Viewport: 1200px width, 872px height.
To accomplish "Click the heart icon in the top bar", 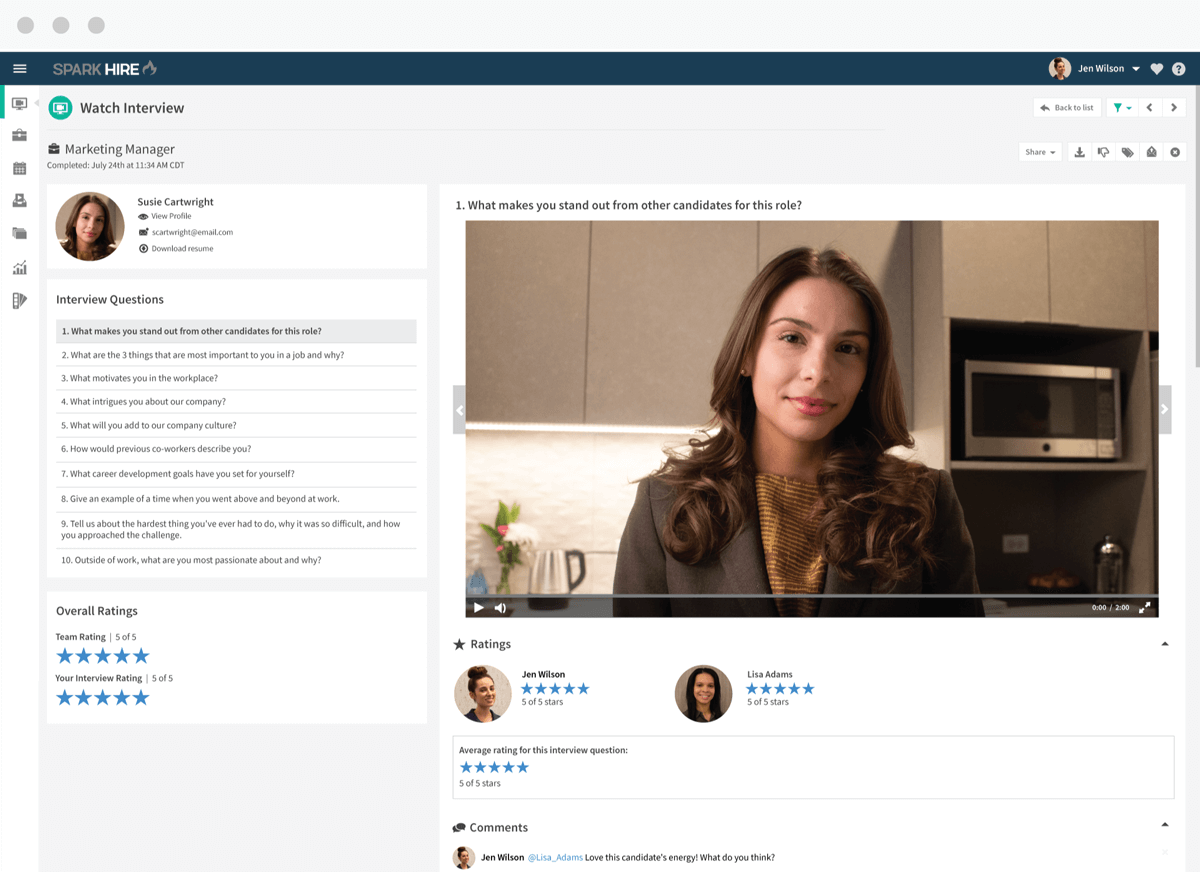I will tap(1157, 68).
